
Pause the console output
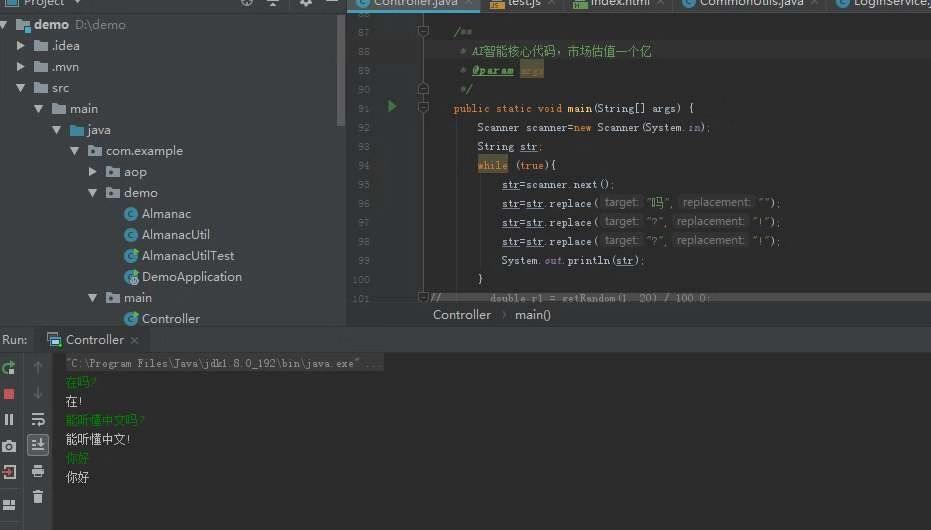(9, 420)
